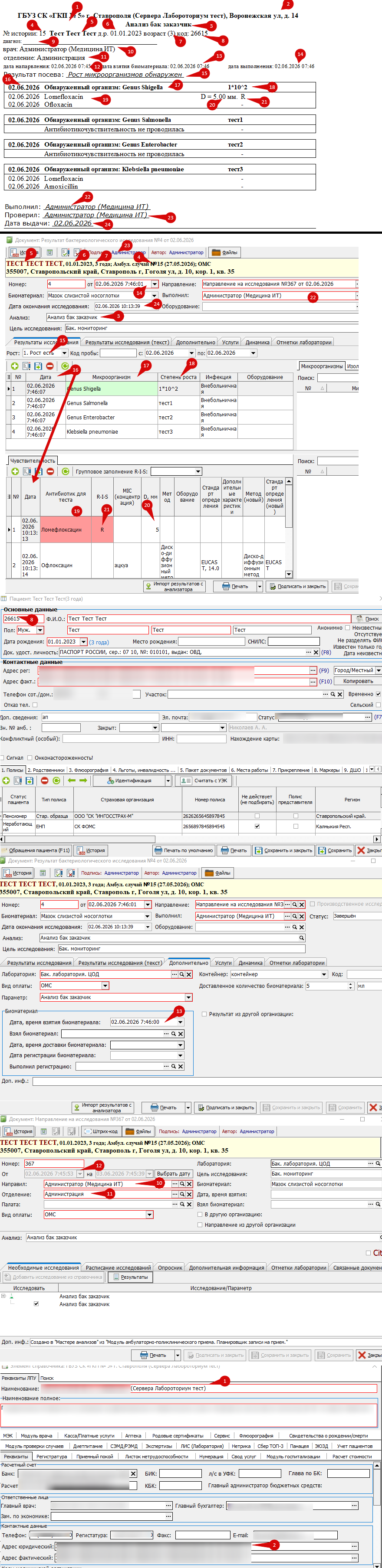The height and width of the screenshot is (1568, 382).
Task: Click the Номер field containing 367
Action: 54,1163
